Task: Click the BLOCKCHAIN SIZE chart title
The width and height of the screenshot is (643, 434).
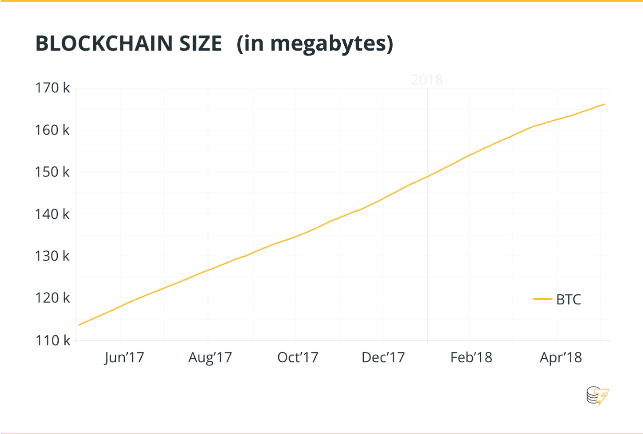Action: [x=125, y=44]
